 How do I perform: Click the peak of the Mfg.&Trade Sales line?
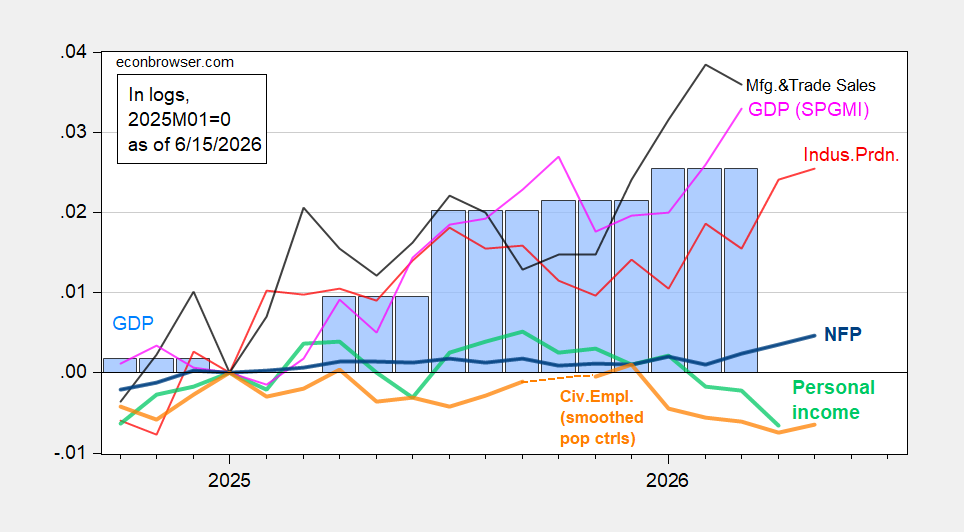coord(705,65)
